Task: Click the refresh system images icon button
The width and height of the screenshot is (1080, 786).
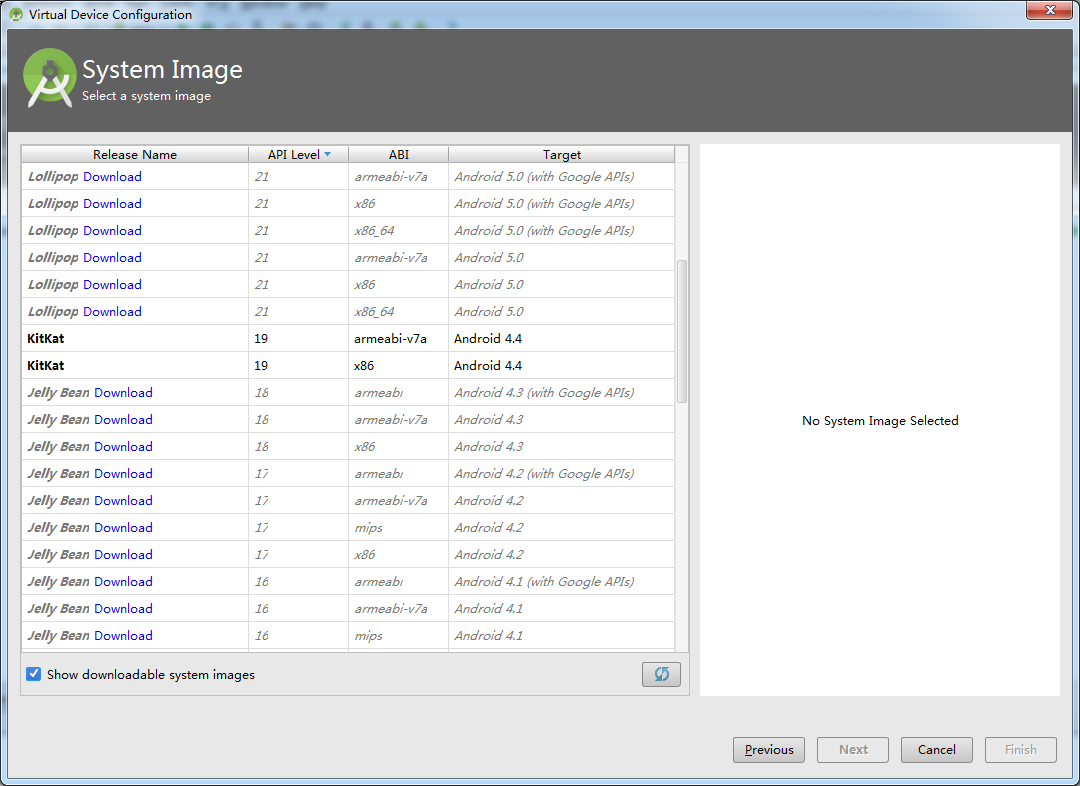Action: pyautogui.click(x=661, y=674)
